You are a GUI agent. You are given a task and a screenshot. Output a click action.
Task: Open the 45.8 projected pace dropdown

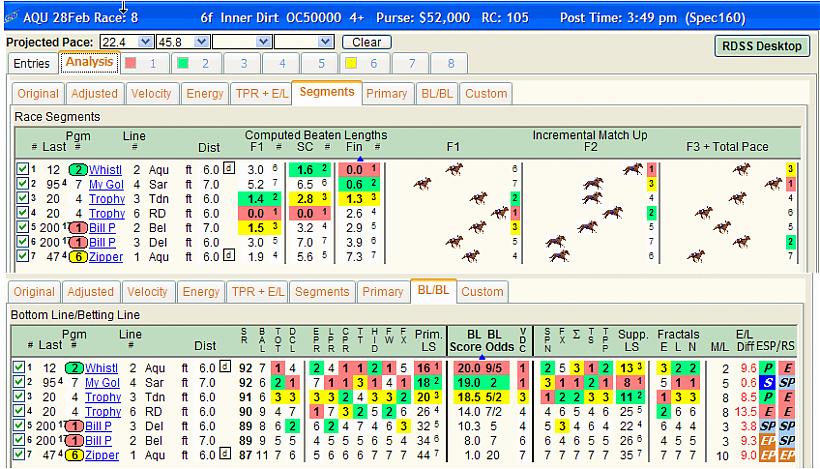click(202, 42)
